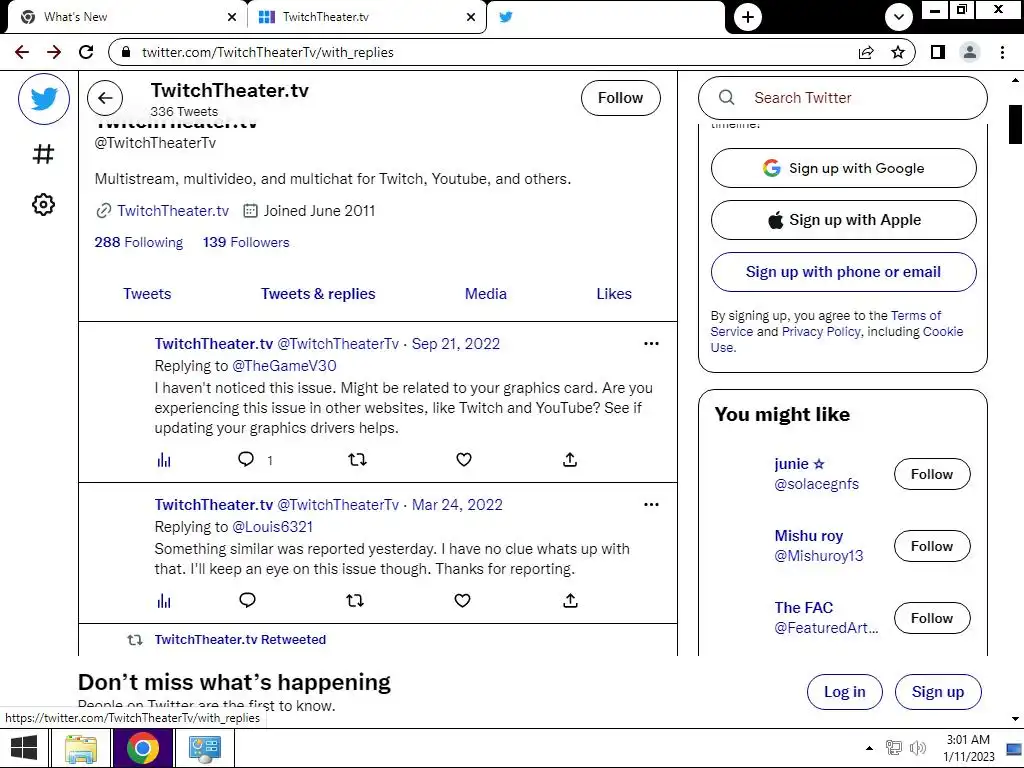Image resolution: width=1024 pixels, height=768 pixels.
Task: Open the Sep 21, 2022 tweet date
Action: pos(455,344)
